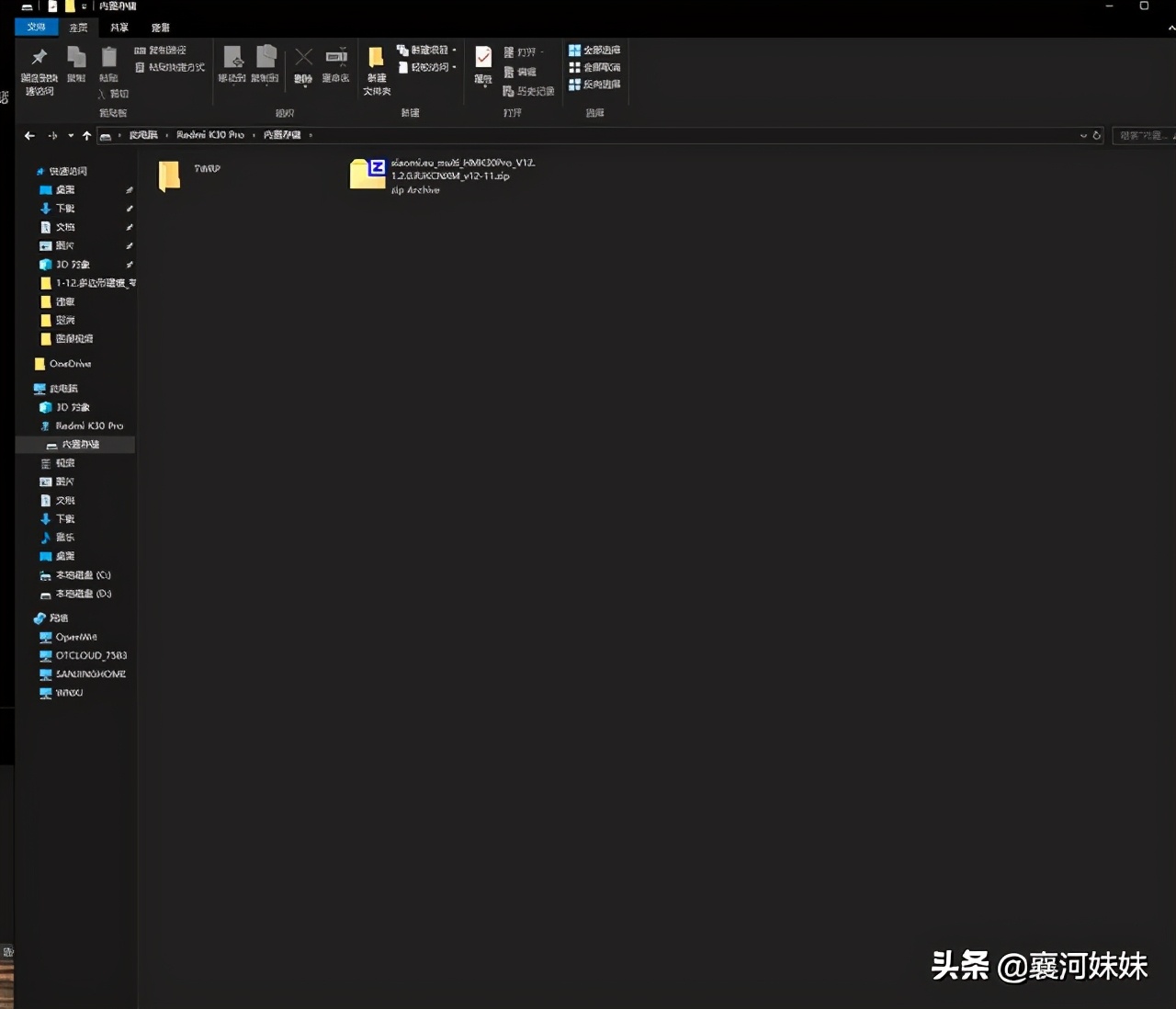Open the File (文件) menu tab

pos(36,28)
